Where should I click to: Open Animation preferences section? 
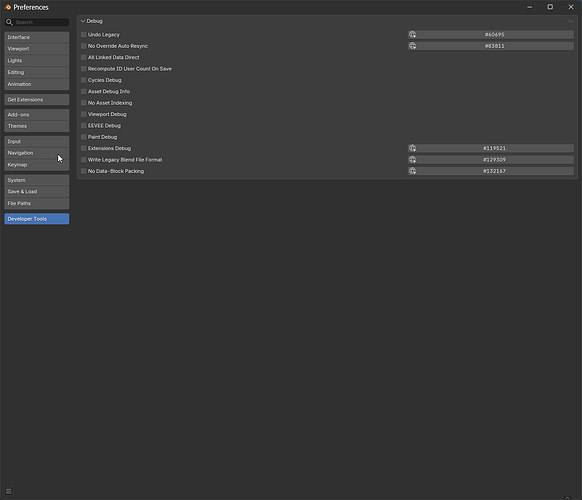[37, 84]
